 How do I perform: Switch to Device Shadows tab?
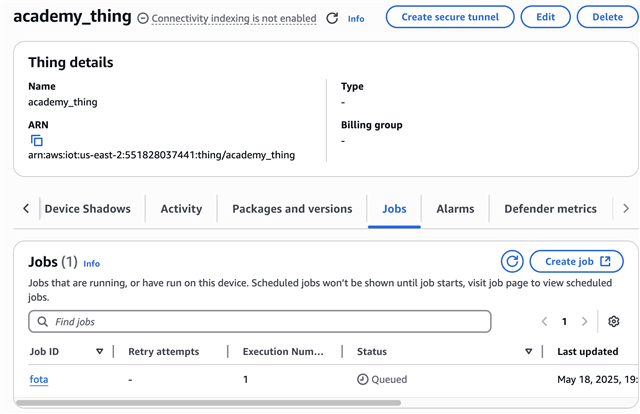tap(87, 209)
